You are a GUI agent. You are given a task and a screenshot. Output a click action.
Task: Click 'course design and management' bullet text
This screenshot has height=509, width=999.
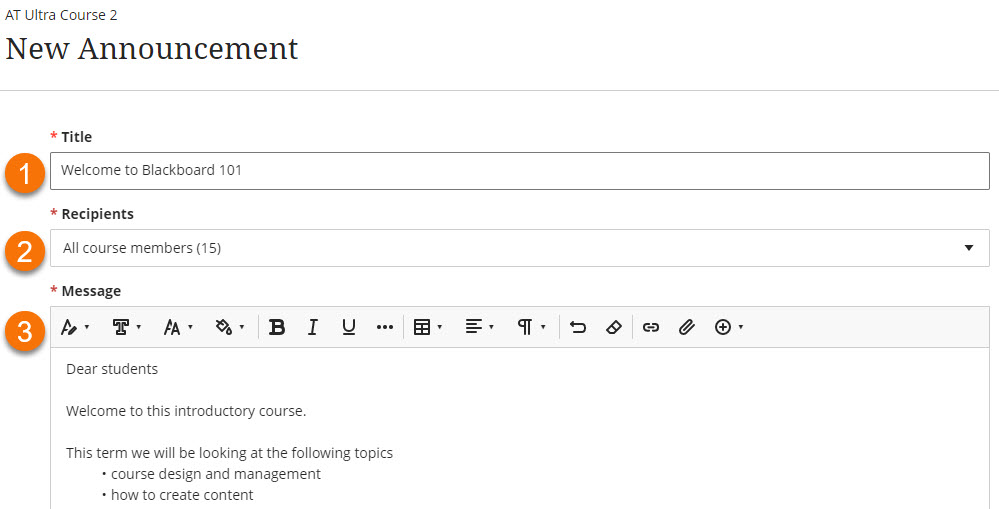click(x=216, y=474)
